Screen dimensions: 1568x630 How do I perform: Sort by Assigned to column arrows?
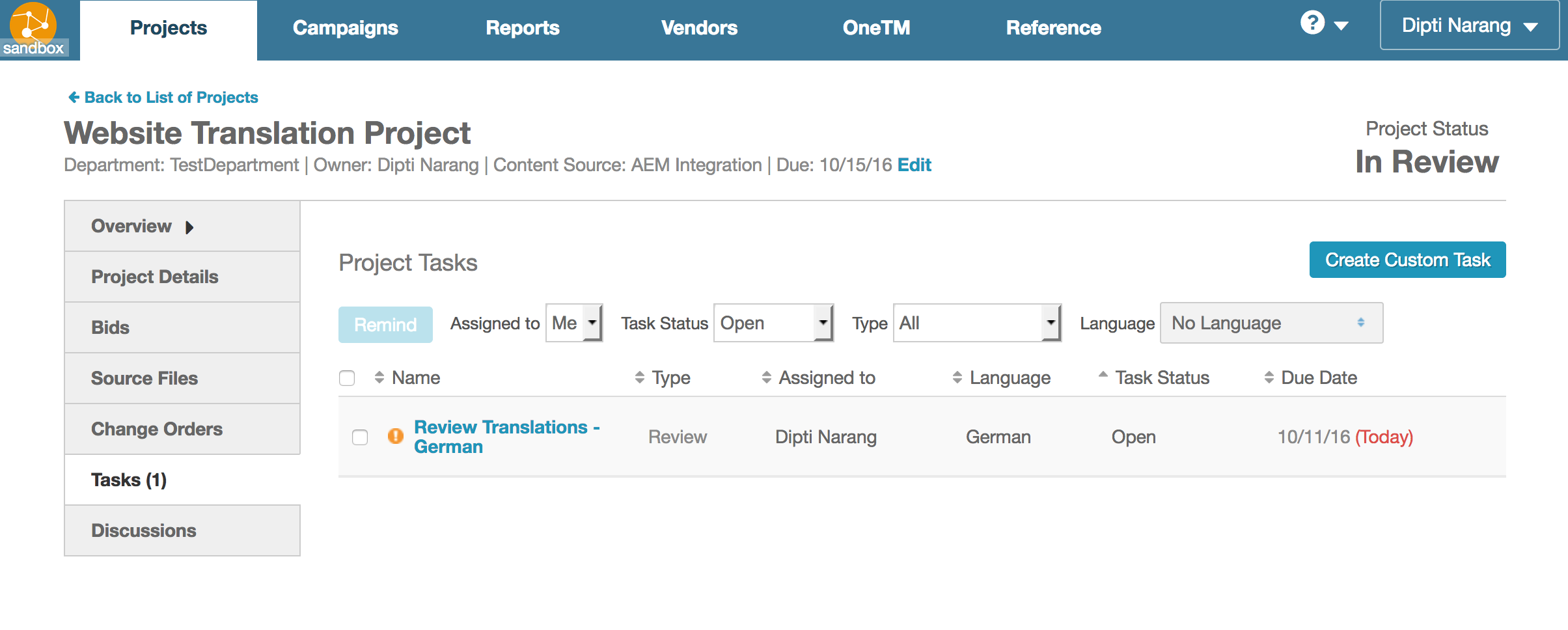point(766,377)
